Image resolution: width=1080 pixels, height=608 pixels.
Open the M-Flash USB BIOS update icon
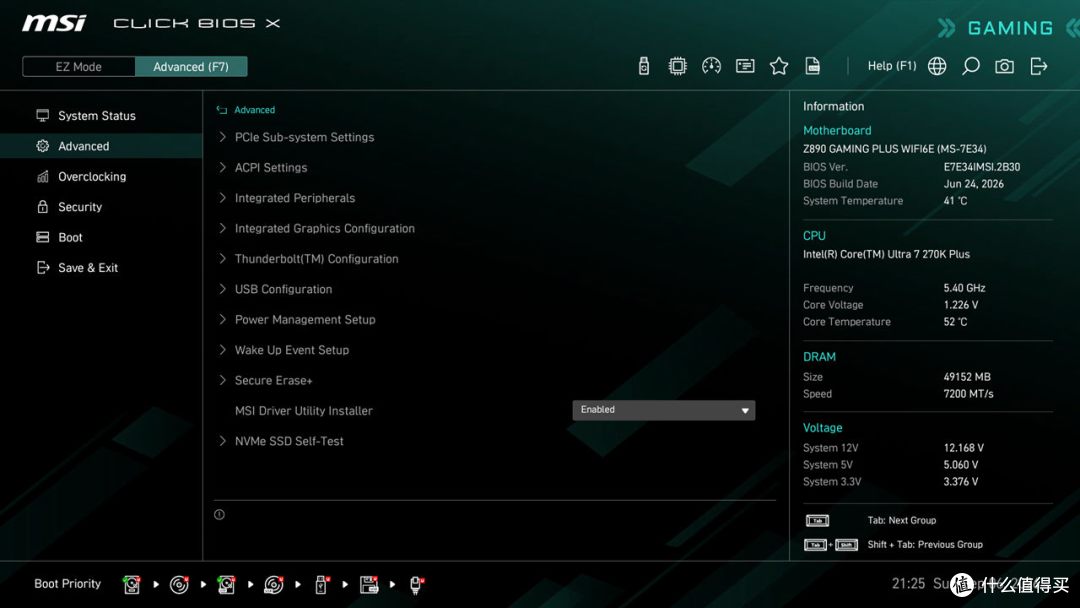[x=644, y=66]
